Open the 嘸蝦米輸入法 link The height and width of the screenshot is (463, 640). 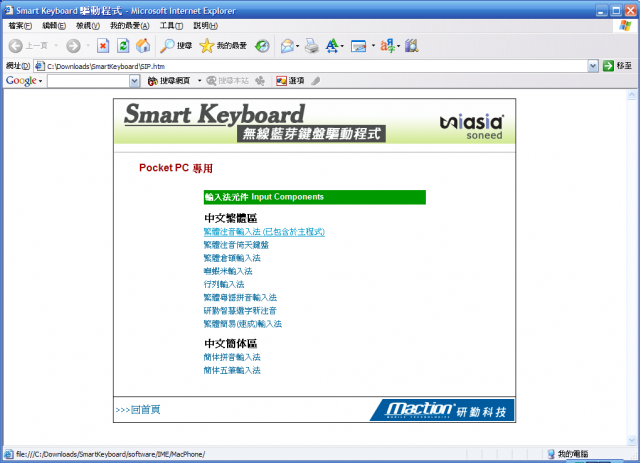point(228,271)
